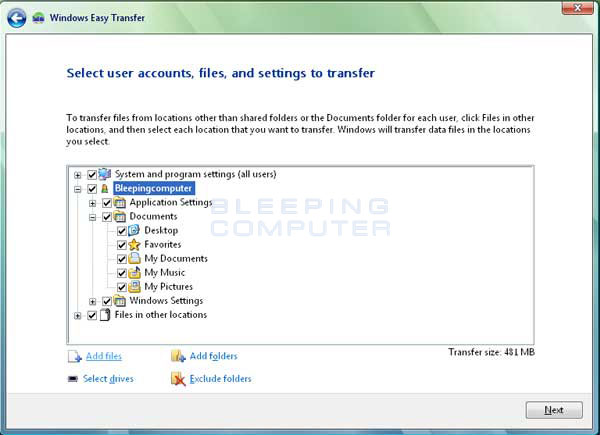Collapse the Documents tree node
Image resolution: width=600 pixels, height=435 pixels.
93,217
